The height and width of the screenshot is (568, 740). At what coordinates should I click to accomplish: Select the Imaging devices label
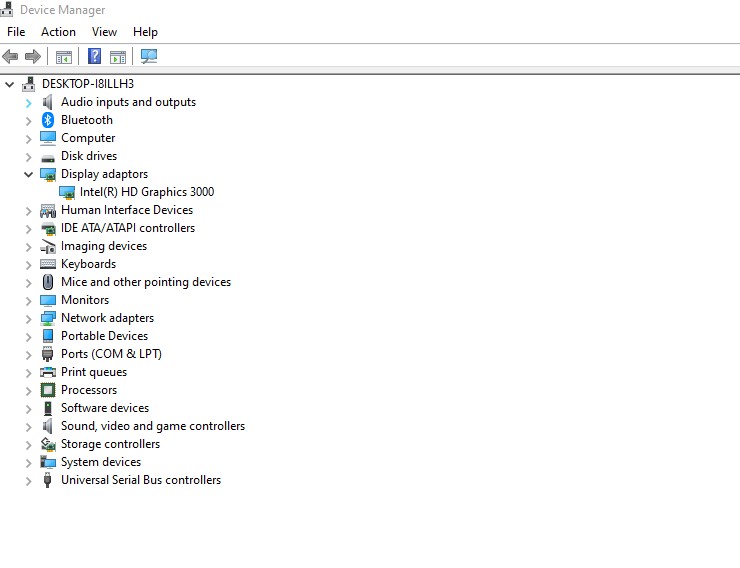104,246
